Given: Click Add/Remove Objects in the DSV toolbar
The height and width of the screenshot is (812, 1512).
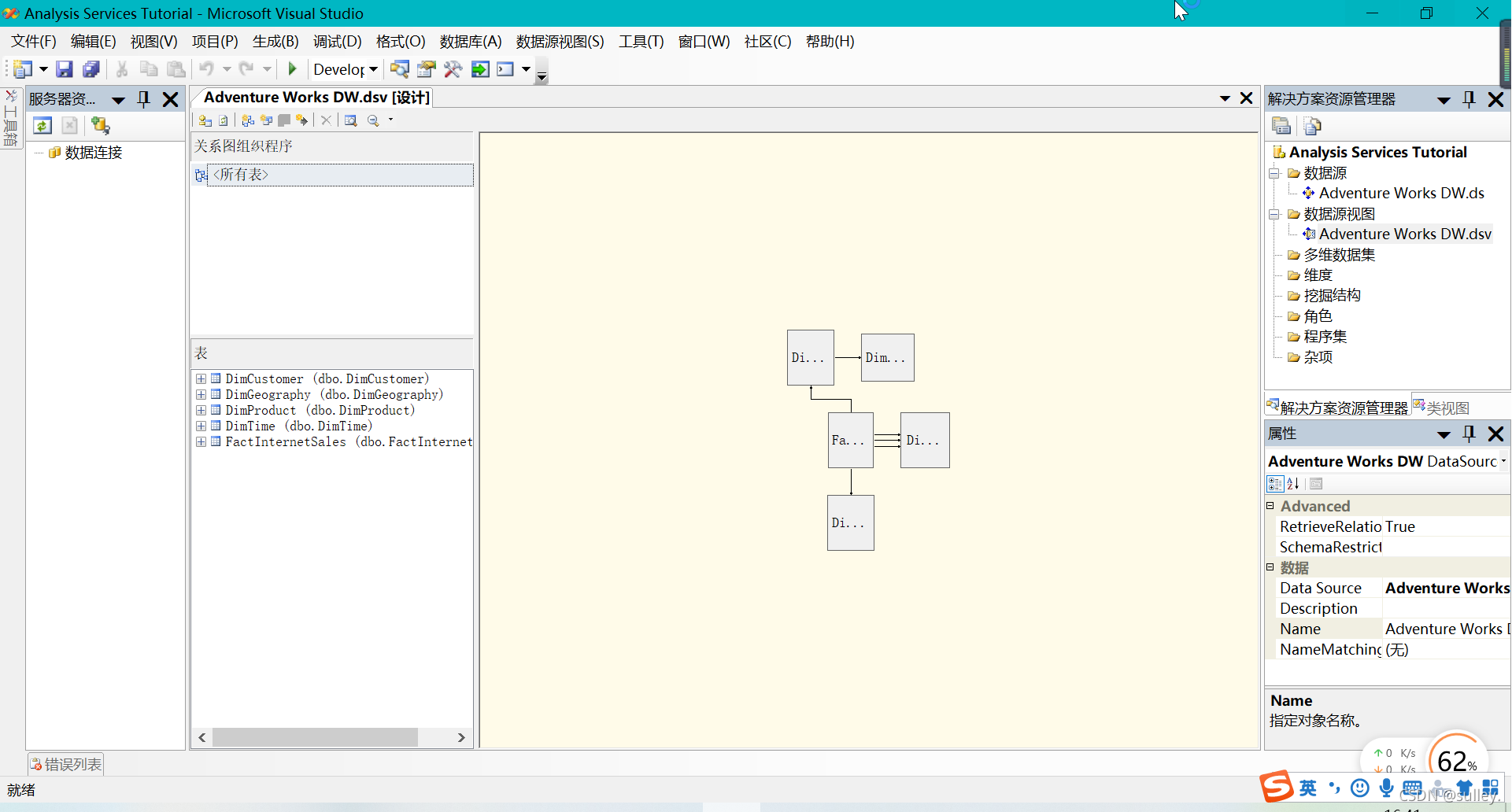Looking at the screenshot, I should pos(205,120).
